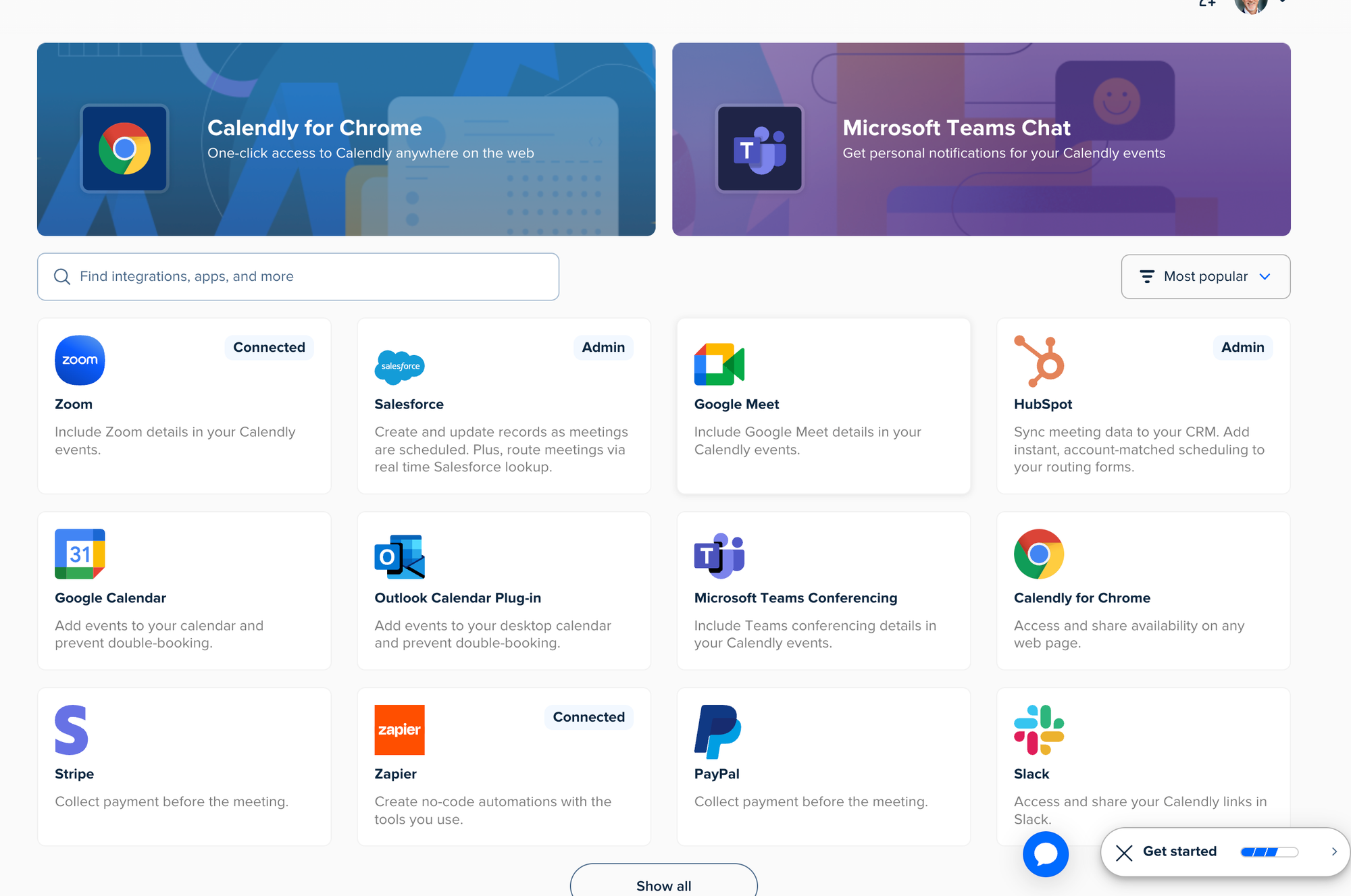This screenshot has width=1351, height=896.
Task: Open the blue chat support bubble
Action: [x=1045, y=854]
